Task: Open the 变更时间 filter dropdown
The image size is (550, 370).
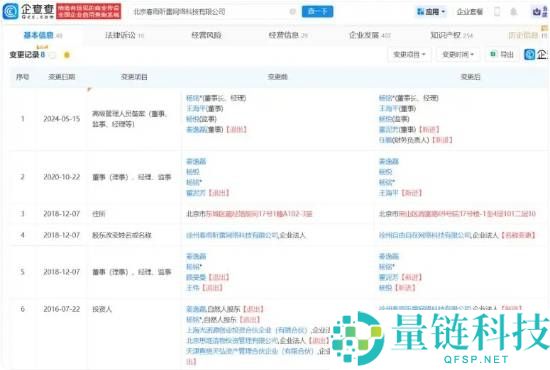Action: coord(458,54)
